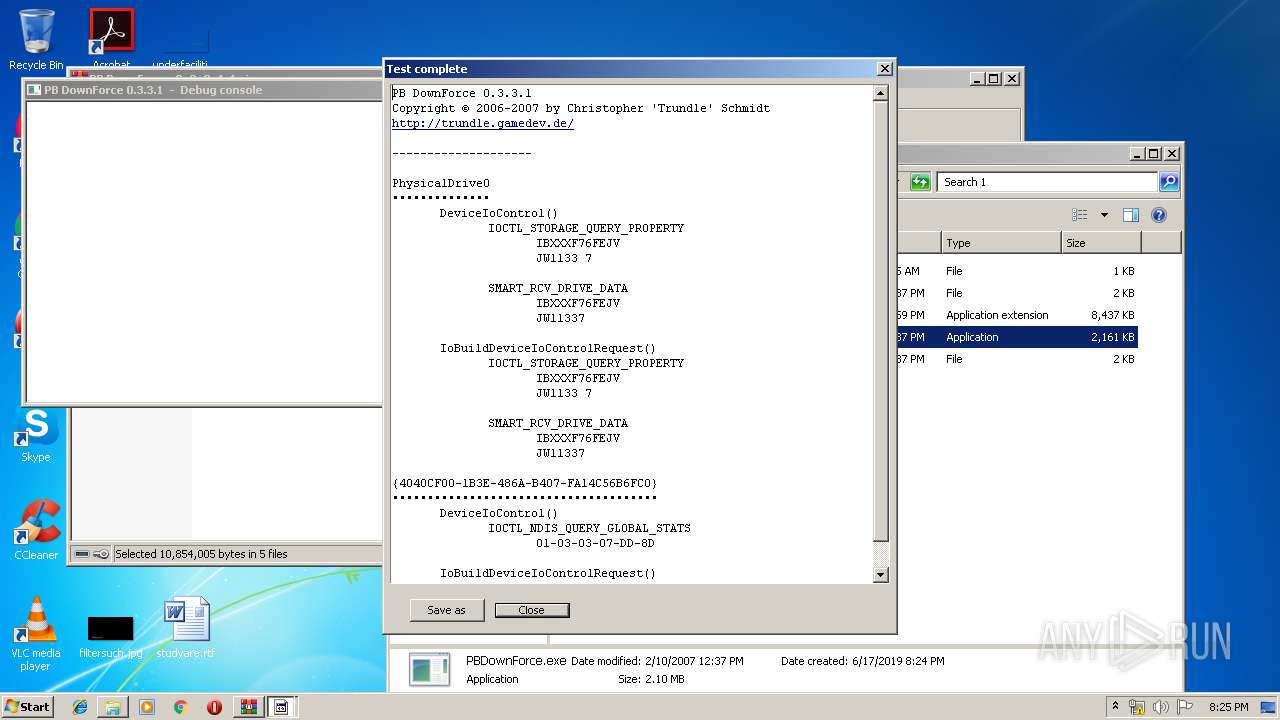Maximize the Explorer window

click(x=1154, y=154)
